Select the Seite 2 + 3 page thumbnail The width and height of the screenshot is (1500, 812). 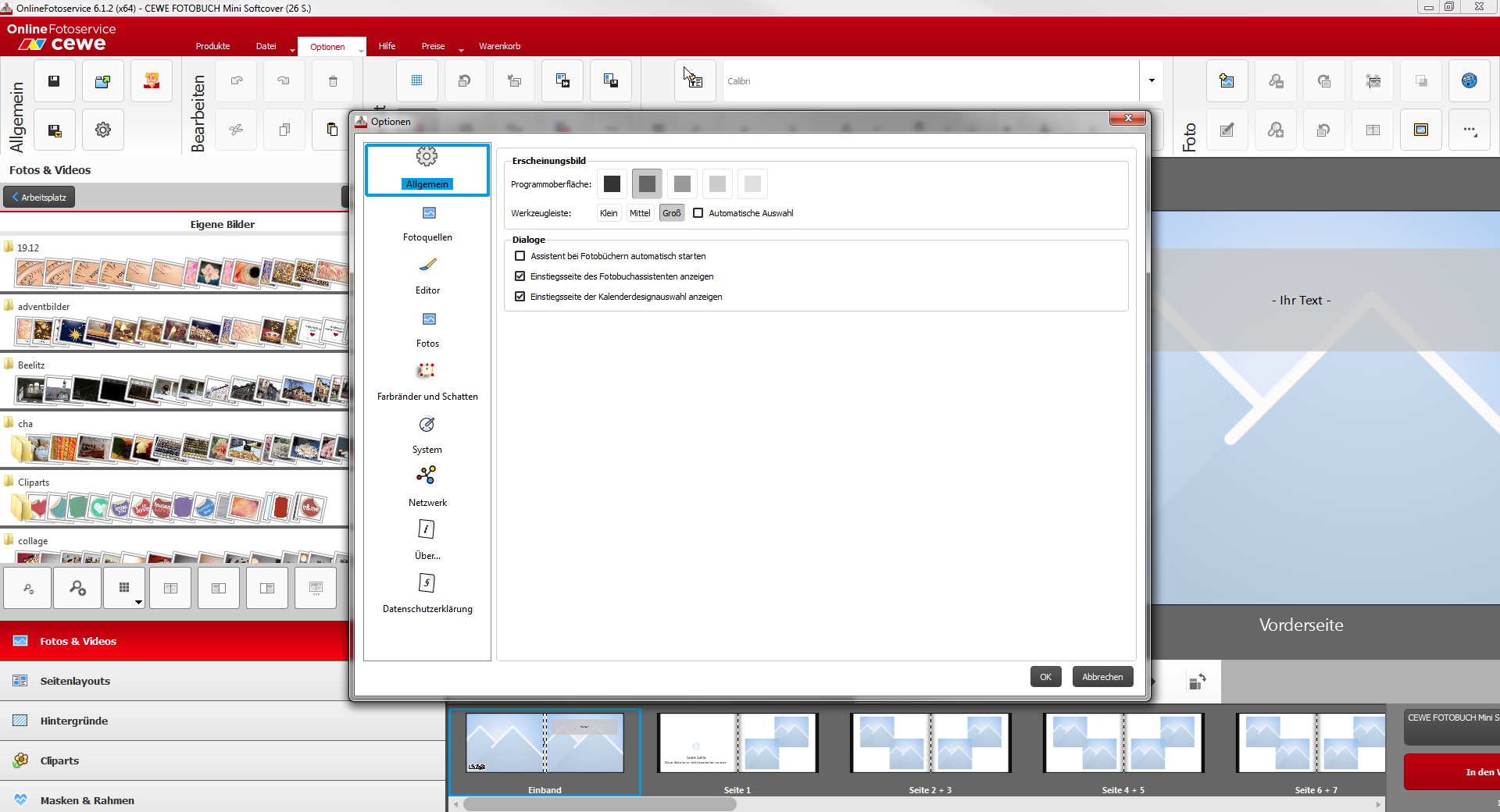tap(930, 744)
